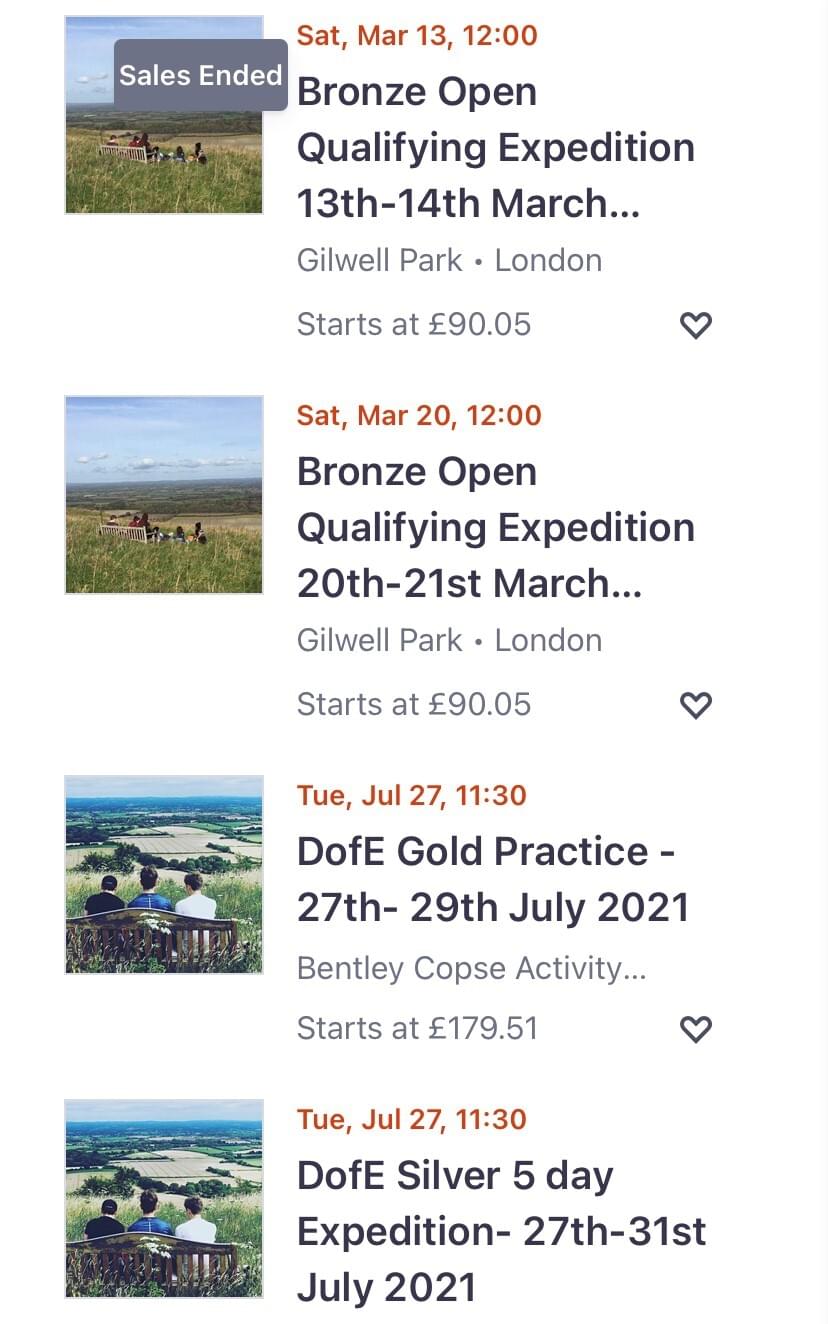Image resolution: width=828 pixels, height=1324 pixels.
Task: Tap heart icon for DofE Gold Practice
Action: (x=695, y=1029)
